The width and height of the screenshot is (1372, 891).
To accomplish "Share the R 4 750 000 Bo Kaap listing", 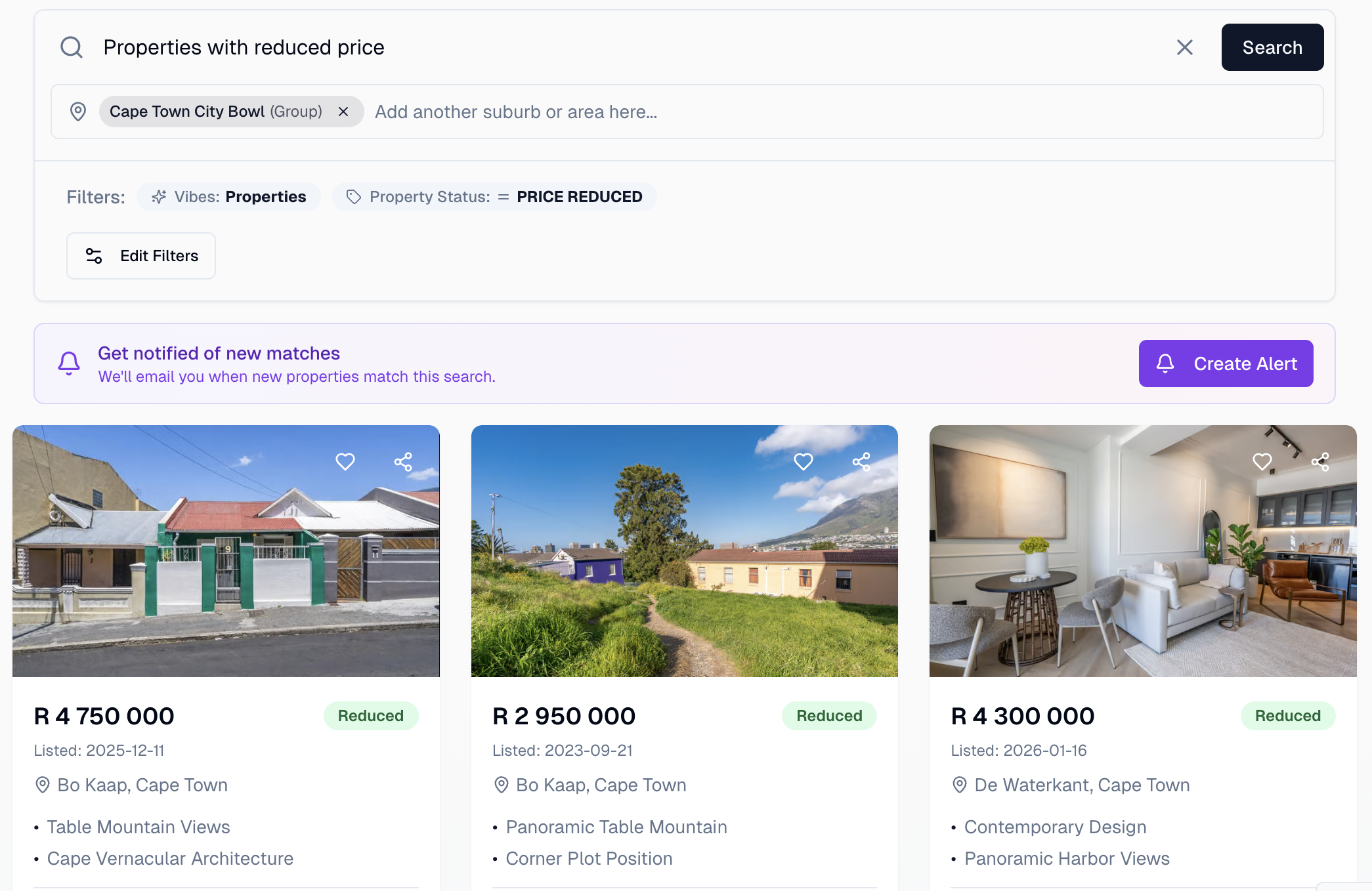I will click(x=403, y=462).
